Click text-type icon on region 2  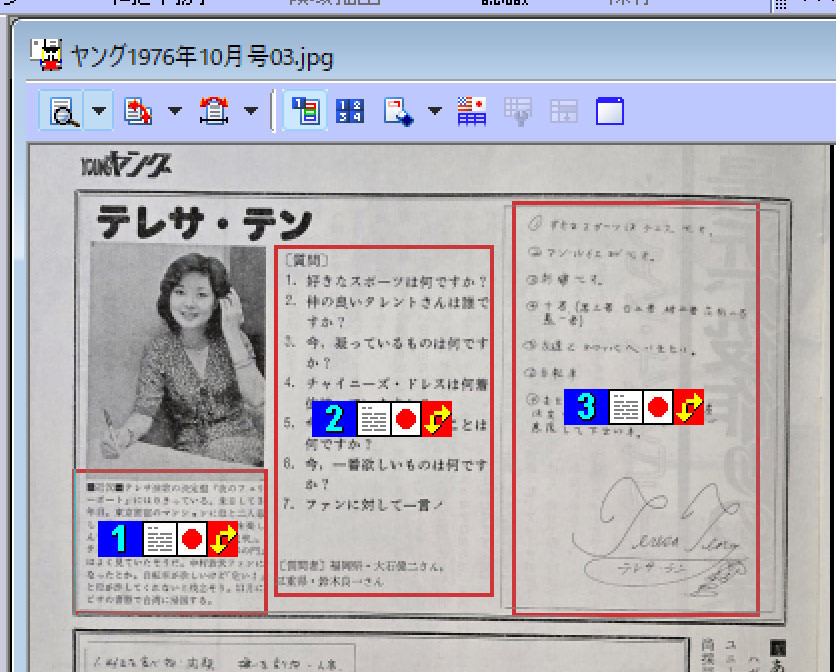pyautogui.click(x=374, y=420)
